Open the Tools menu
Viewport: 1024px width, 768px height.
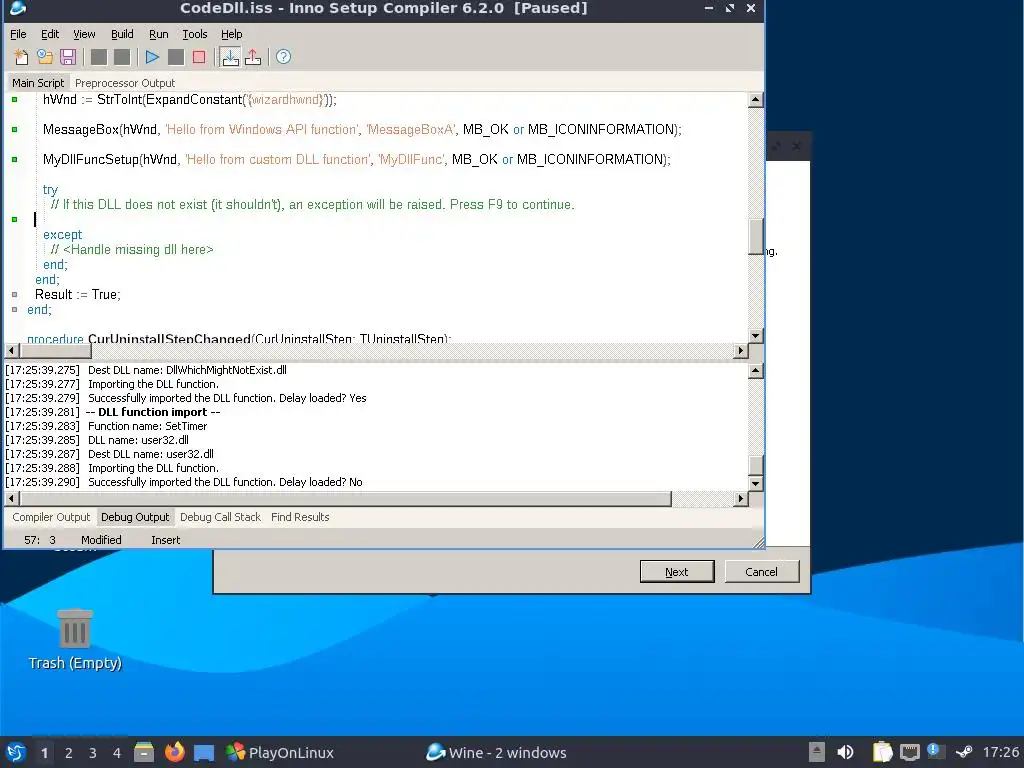(x=195, y=34)
